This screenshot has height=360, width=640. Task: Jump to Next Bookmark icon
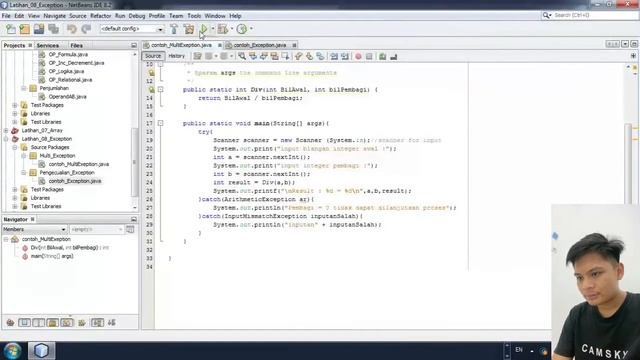click(x=309, y=56)
